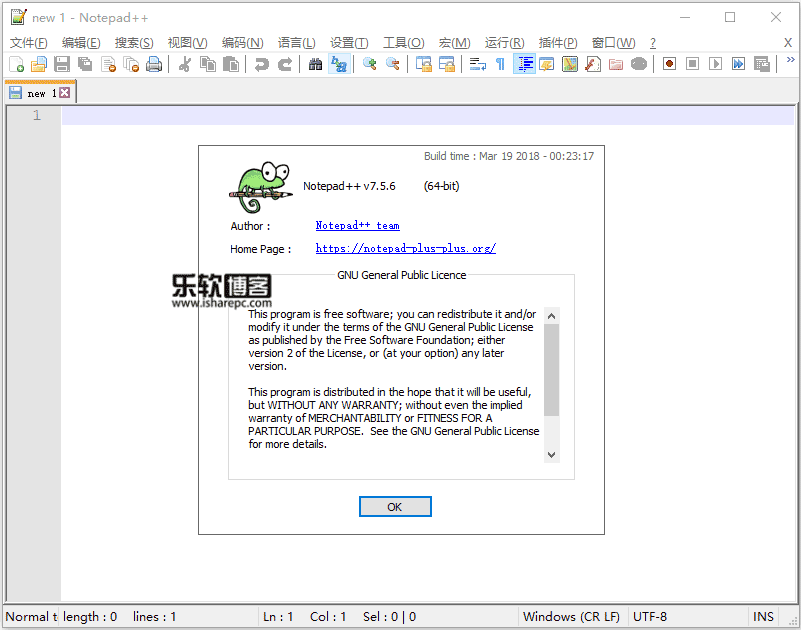Click OK in the About dialog

[x=395, y=506]
